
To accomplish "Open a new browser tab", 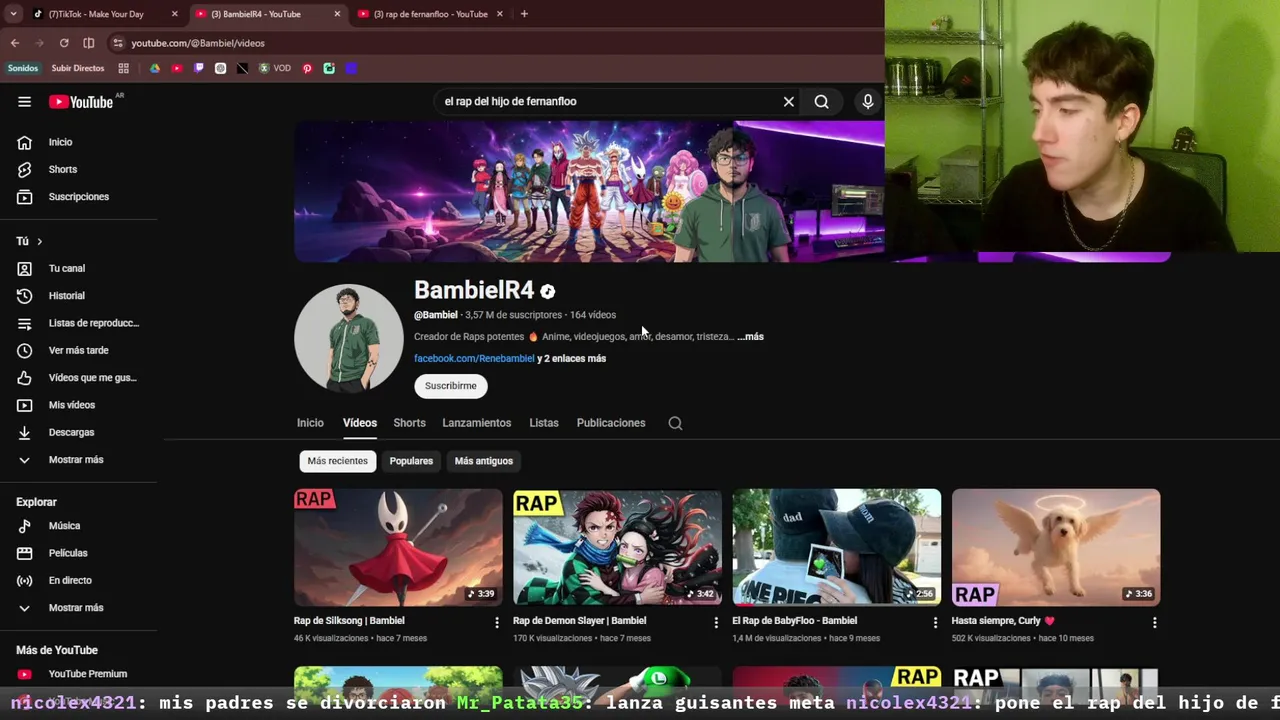I will [524, 14].
